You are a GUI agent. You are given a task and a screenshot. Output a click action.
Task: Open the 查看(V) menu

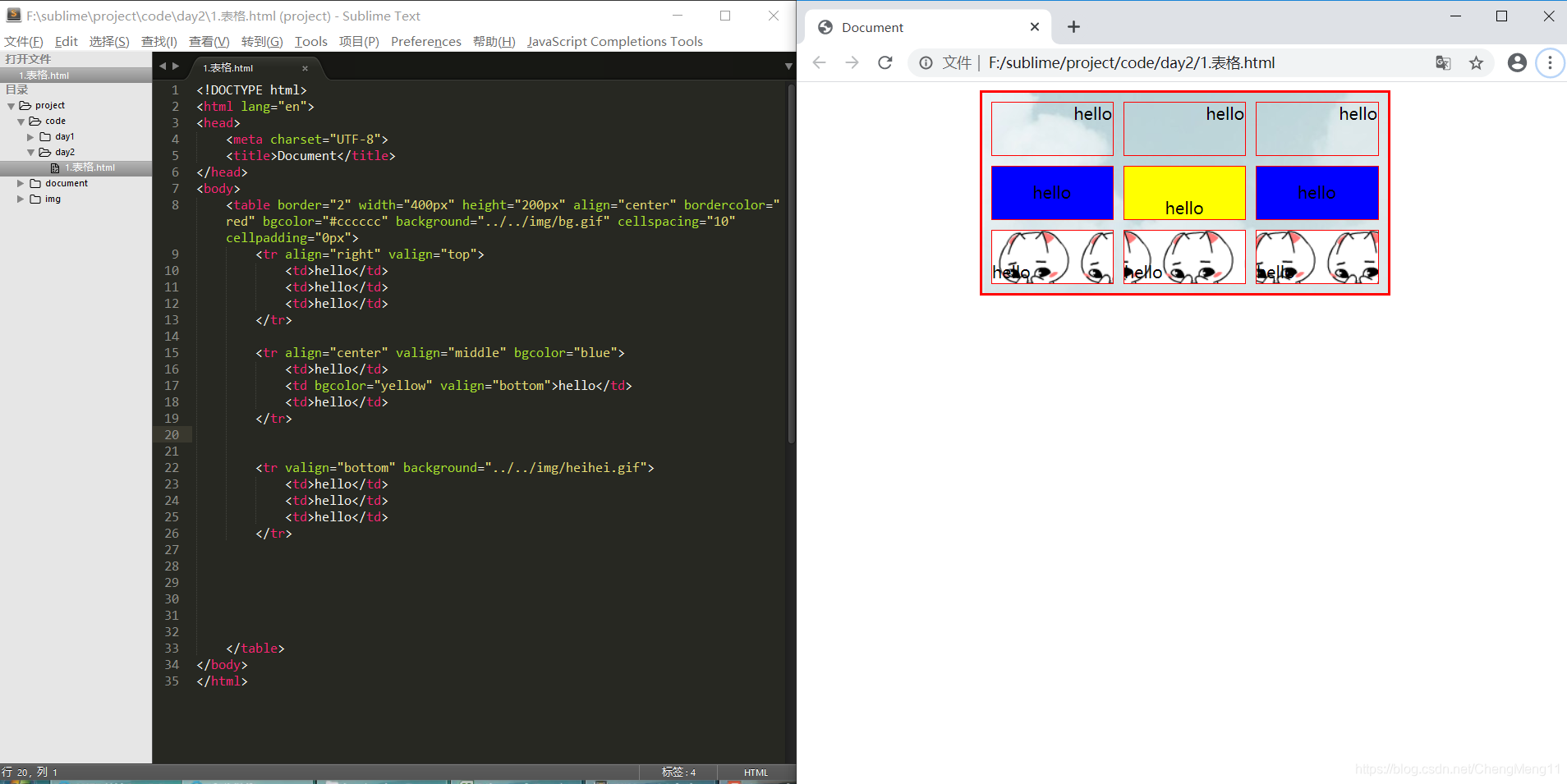(209, 42)
